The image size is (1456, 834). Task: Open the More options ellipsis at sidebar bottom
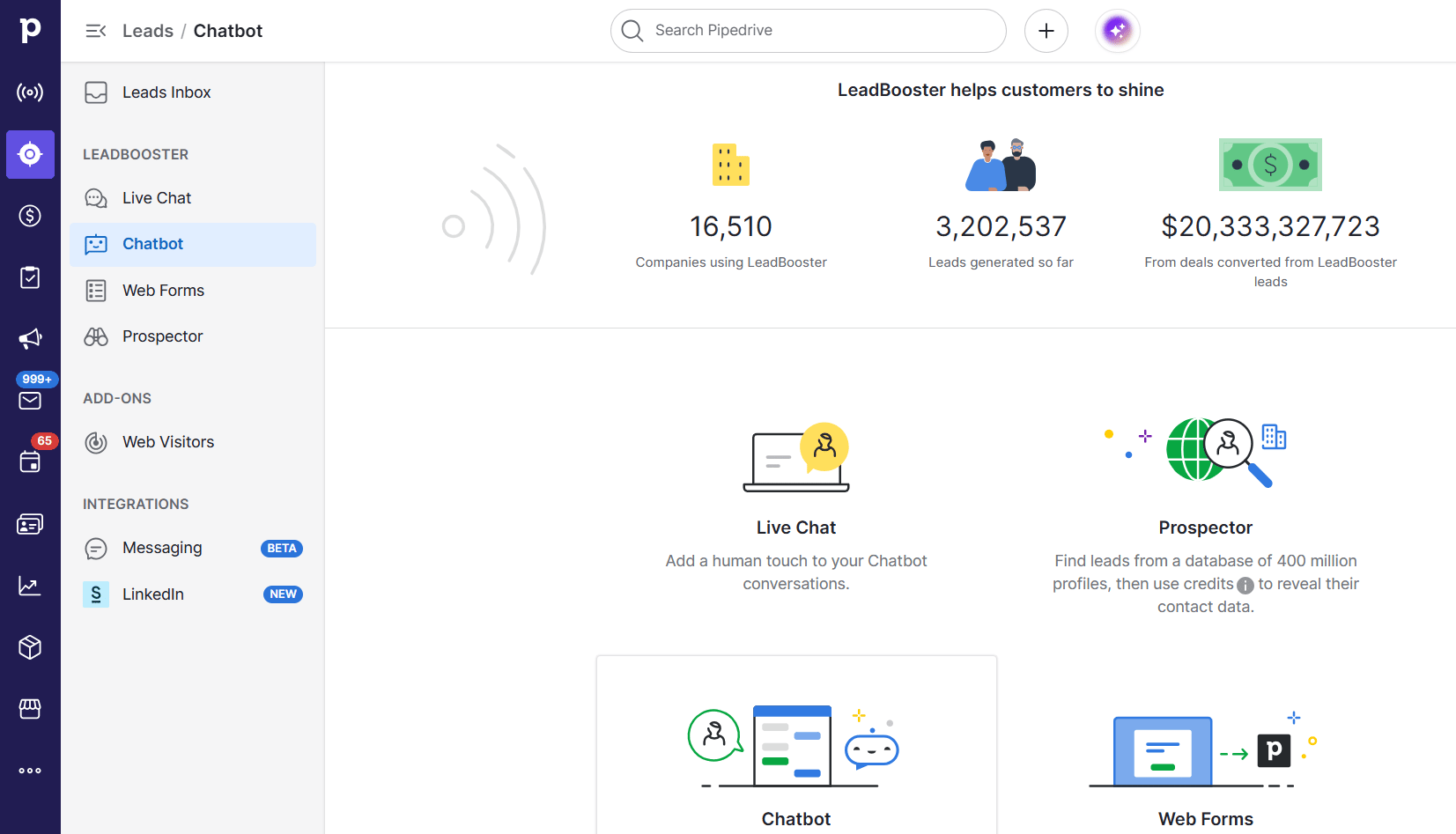30,771
